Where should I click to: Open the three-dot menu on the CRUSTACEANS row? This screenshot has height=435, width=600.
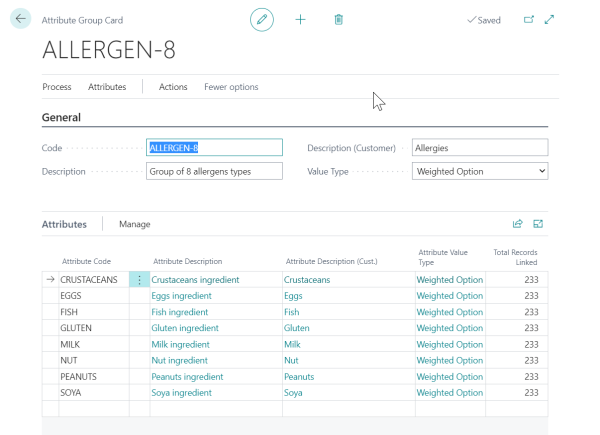pos(139,280)
